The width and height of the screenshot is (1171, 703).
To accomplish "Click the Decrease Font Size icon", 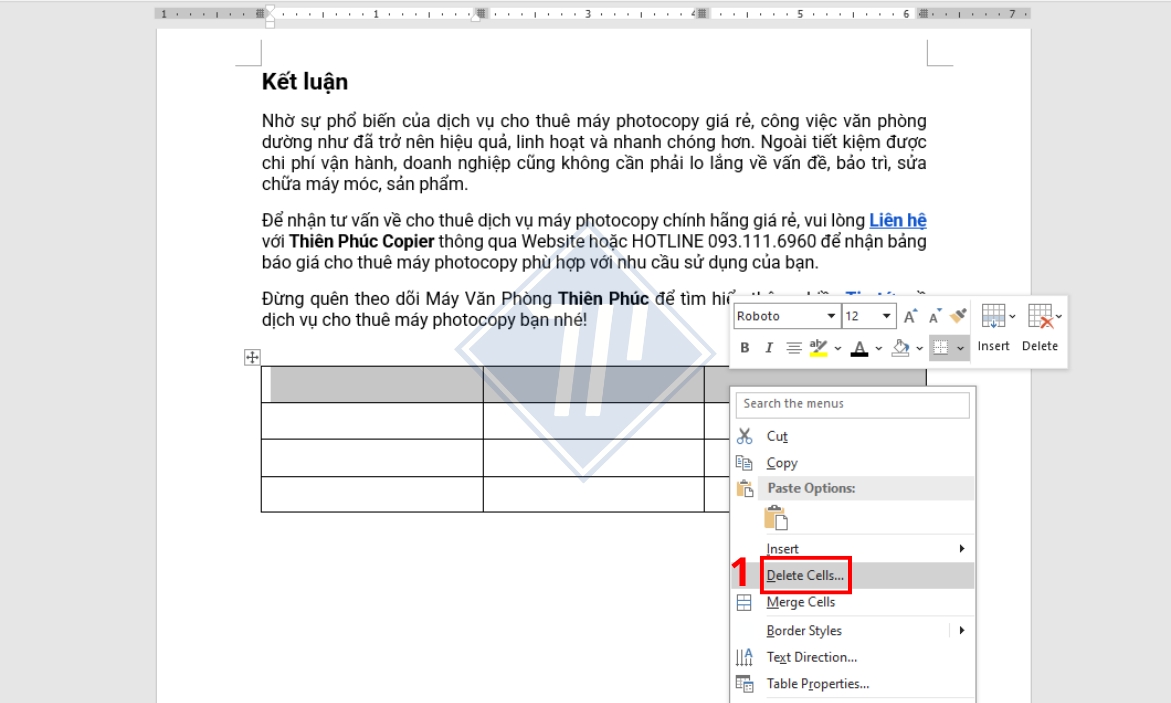I will point(935,317).
